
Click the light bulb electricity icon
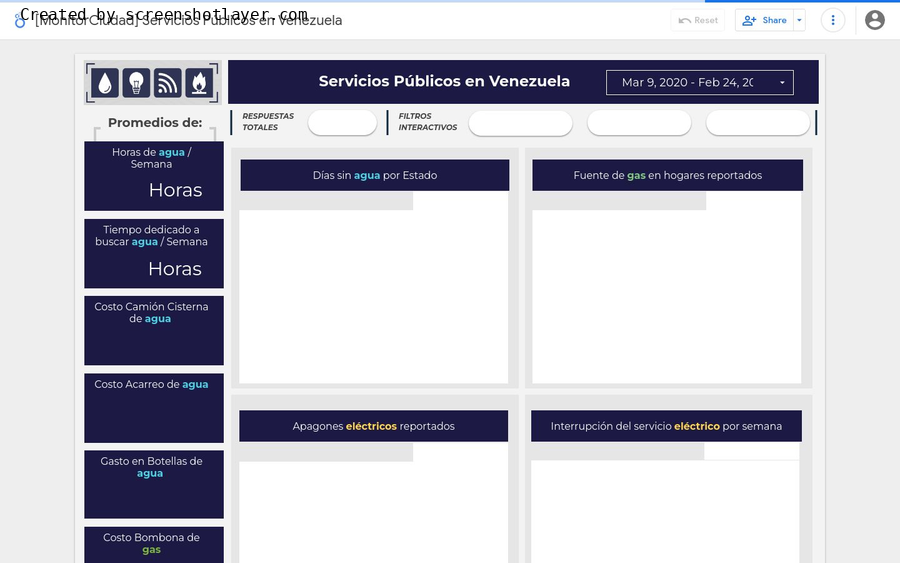tap(136, 83)
